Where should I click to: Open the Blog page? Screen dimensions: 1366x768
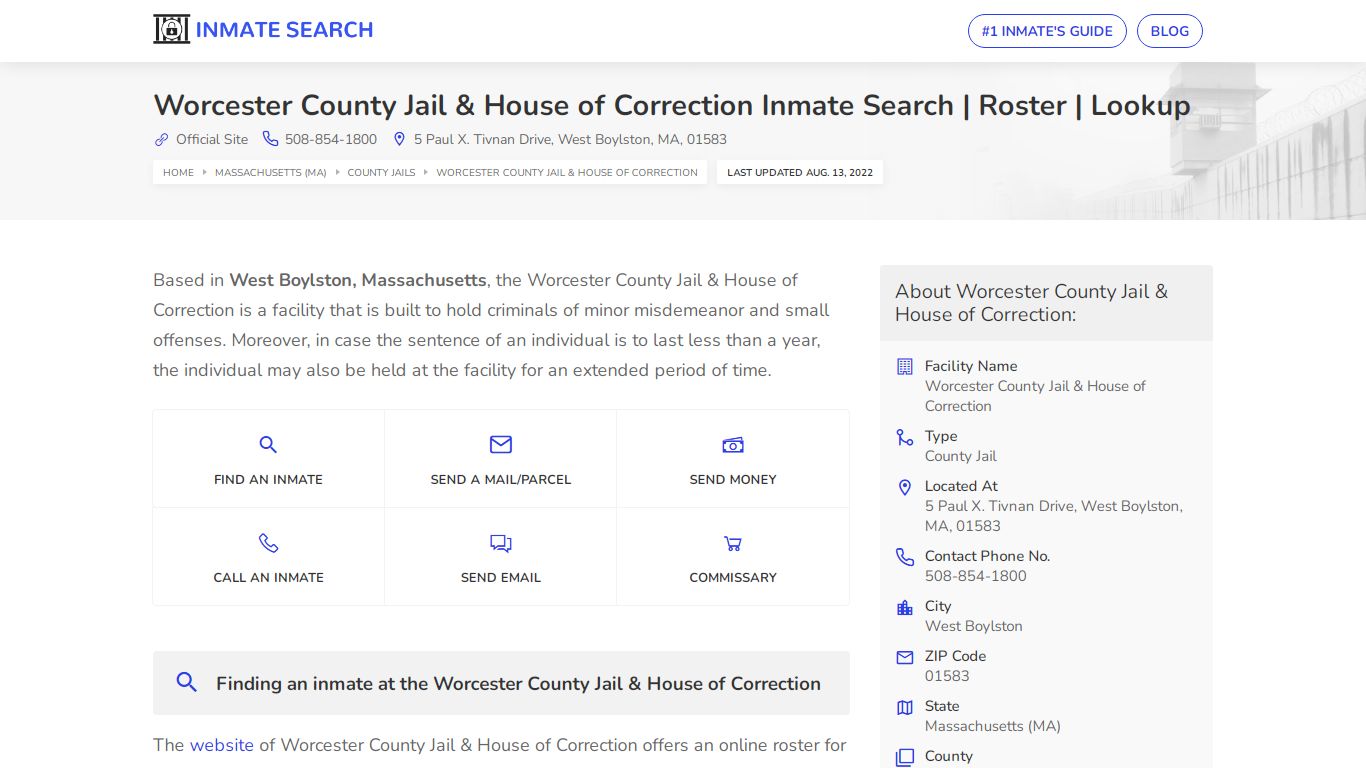[x=1170, y=31]
